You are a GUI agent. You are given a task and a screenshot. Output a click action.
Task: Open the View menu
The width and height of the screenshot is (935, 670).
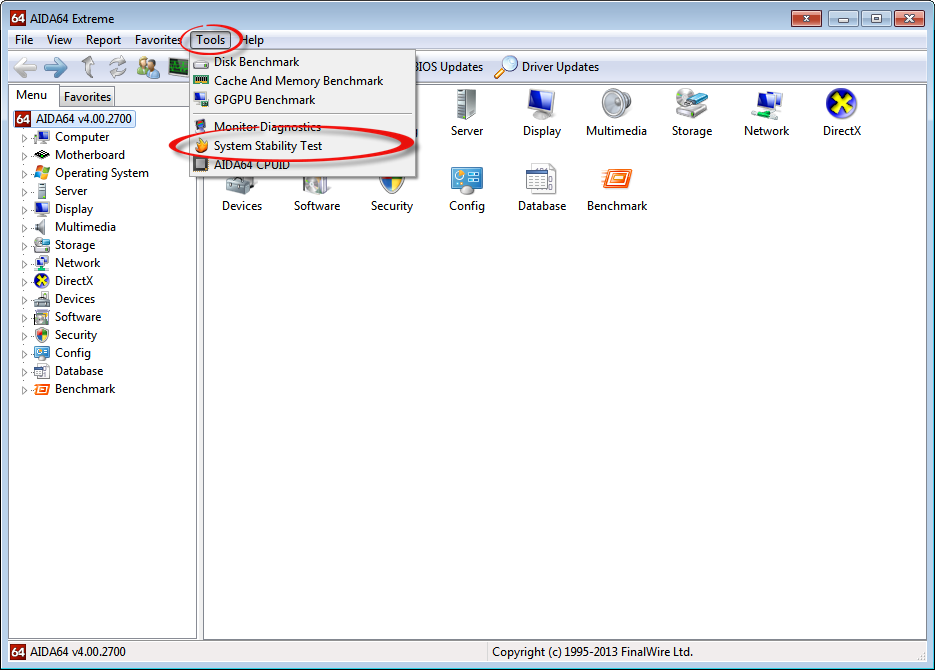[x=59, y=40]
